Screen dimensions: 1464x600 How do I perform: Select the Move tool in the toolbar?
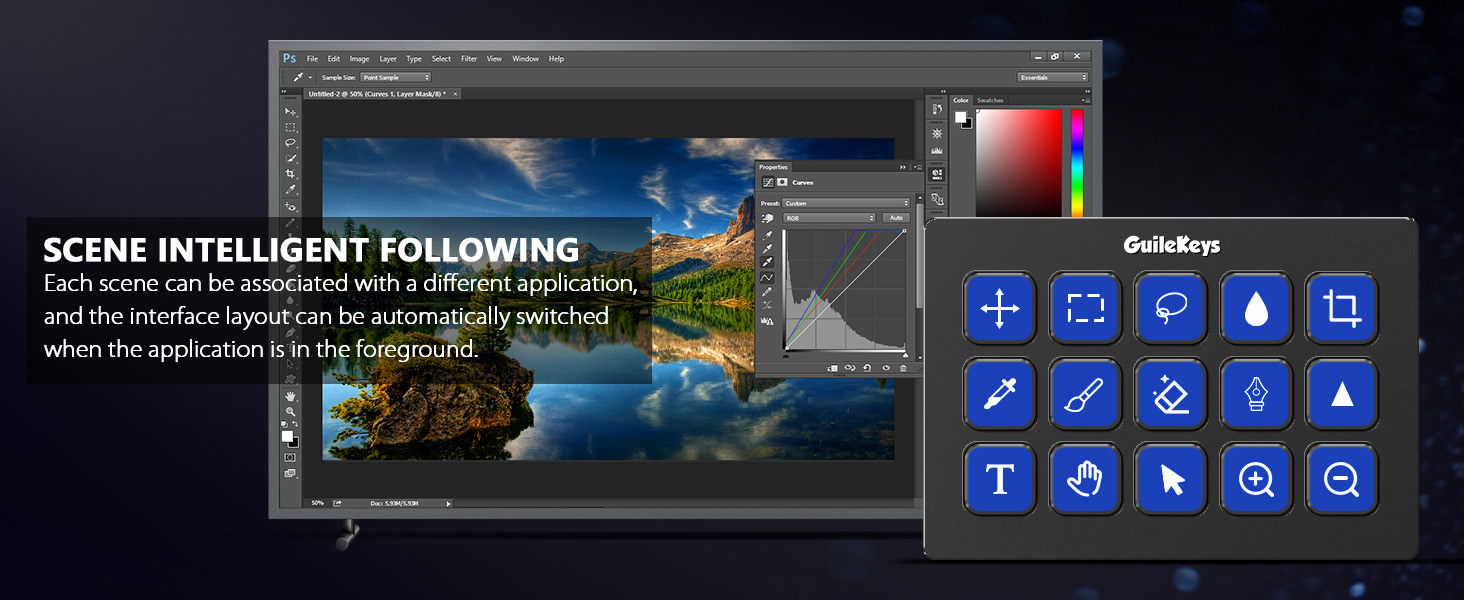tap(290, 112)
